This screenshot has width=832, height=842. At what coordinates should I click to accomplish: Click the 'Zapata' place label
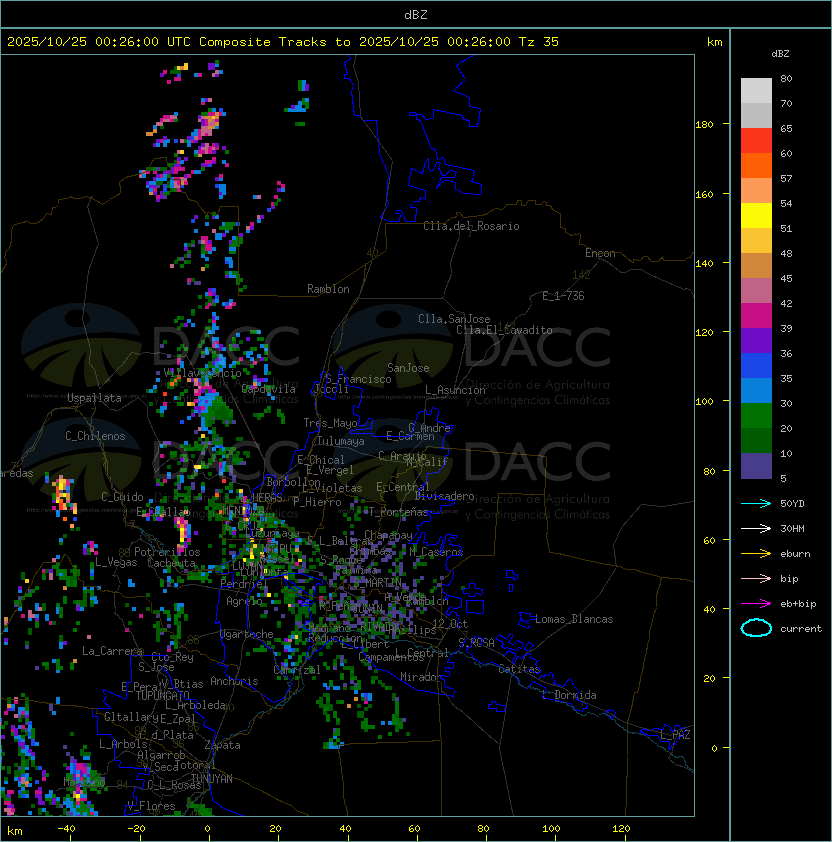[222, 745]
